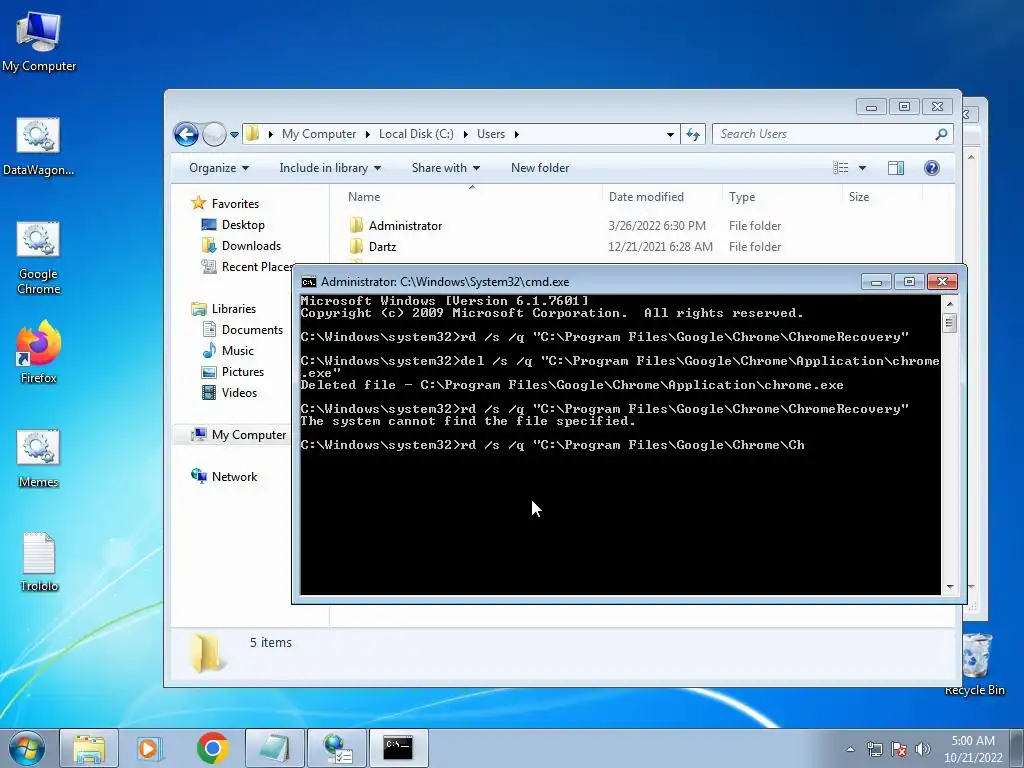Select the Memes desktop icon
Screen dimensions: 1024x768
[39, 458]
